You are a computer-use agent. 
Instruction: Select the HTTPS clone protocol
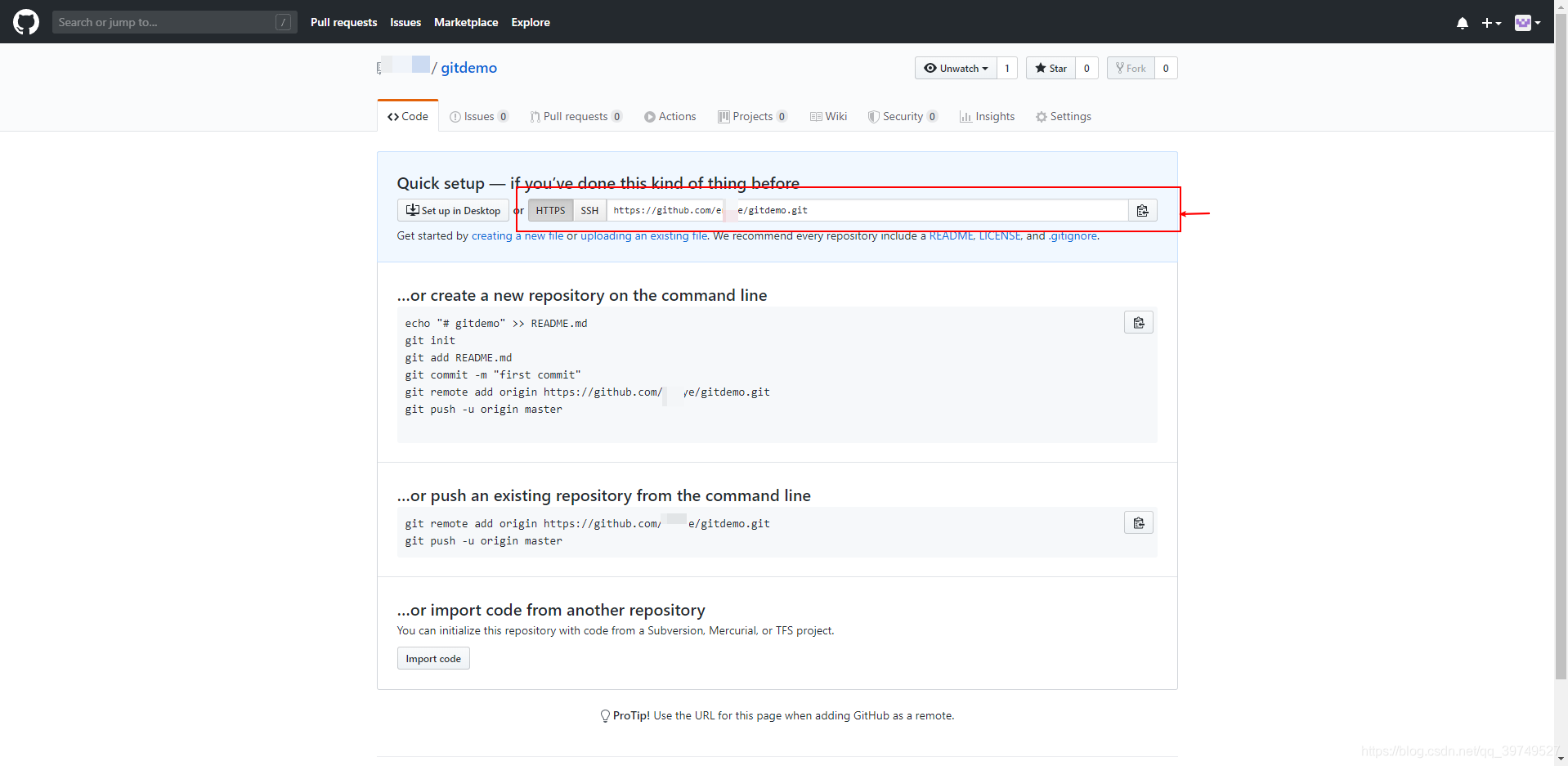(x=550, y=210)
